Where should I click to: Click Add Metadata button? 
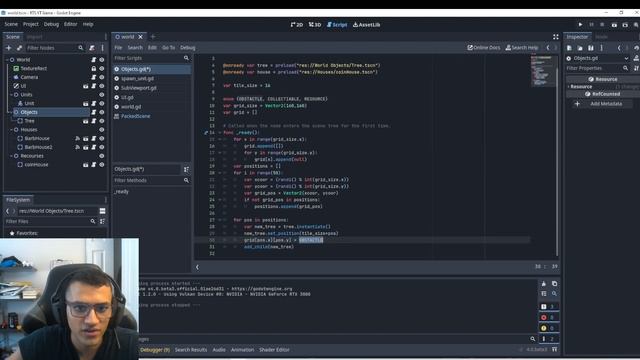pos(602,104)
